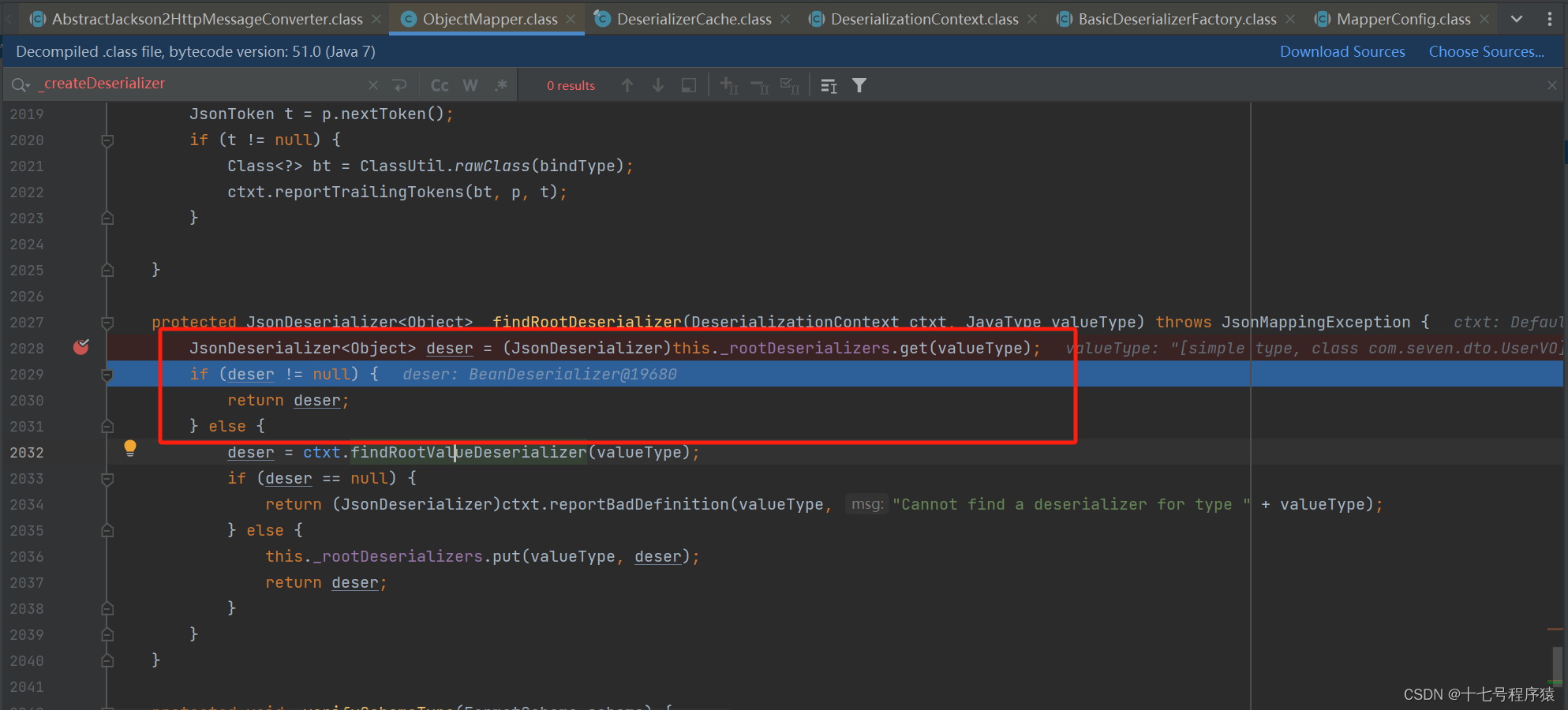This screenshot has width=1568, height=710.
Task: Click p.nextToken() on line 2019
Action: 384,114
